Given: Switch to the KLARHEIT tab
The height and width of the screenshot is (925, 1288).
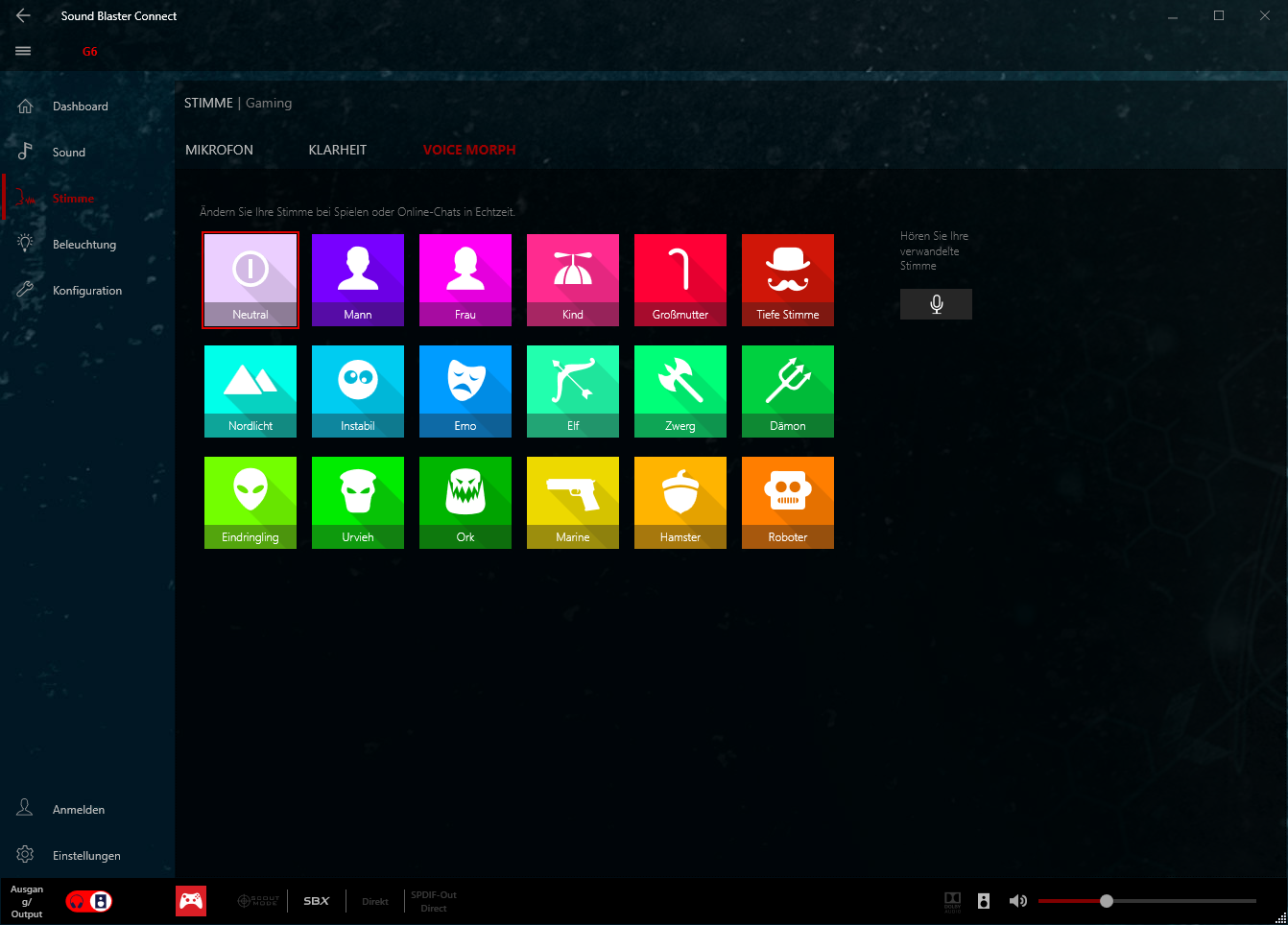Looking at the screenshot, I should [x=337, y=150].
